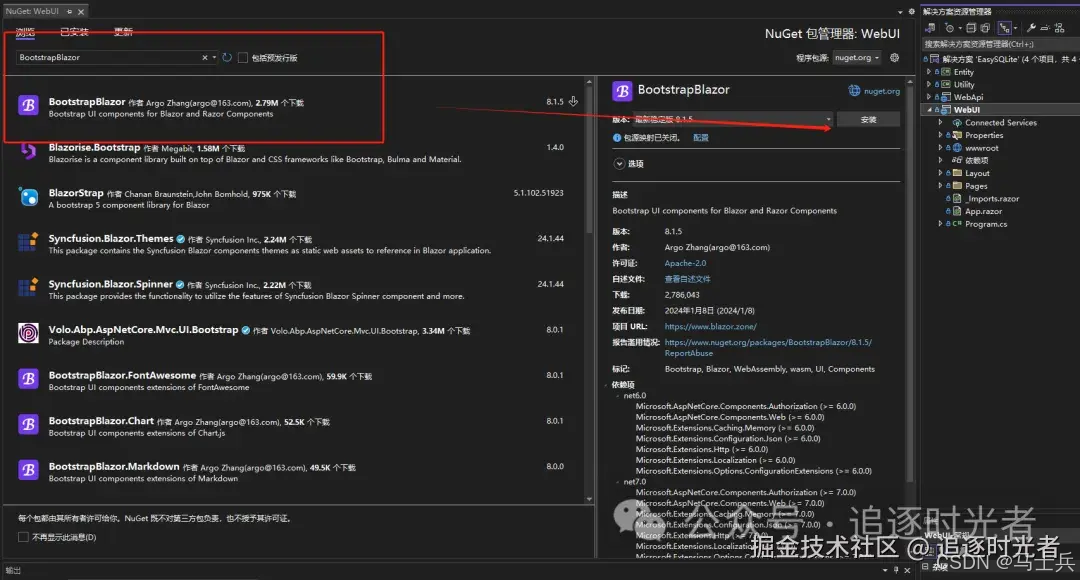This screenshot has width=1080, height=580.
Task: Select the _Imports.razor file
Action: 992,198
